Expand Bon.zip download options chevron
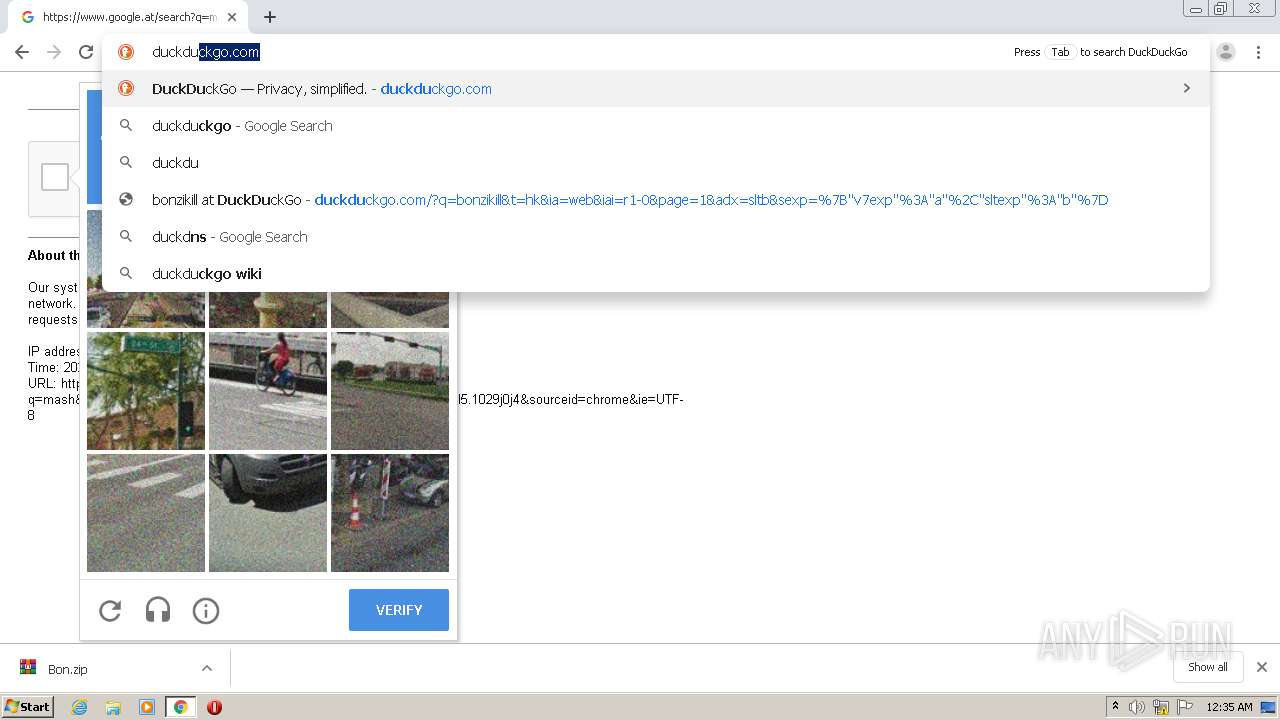 click(207, 668)
